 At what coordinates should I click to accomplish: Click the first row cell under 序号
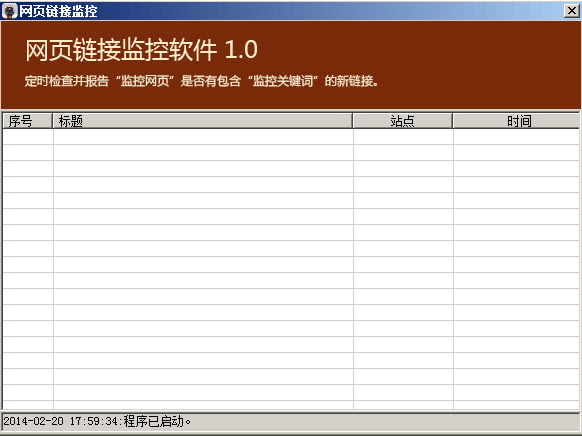tap(28, 137)
